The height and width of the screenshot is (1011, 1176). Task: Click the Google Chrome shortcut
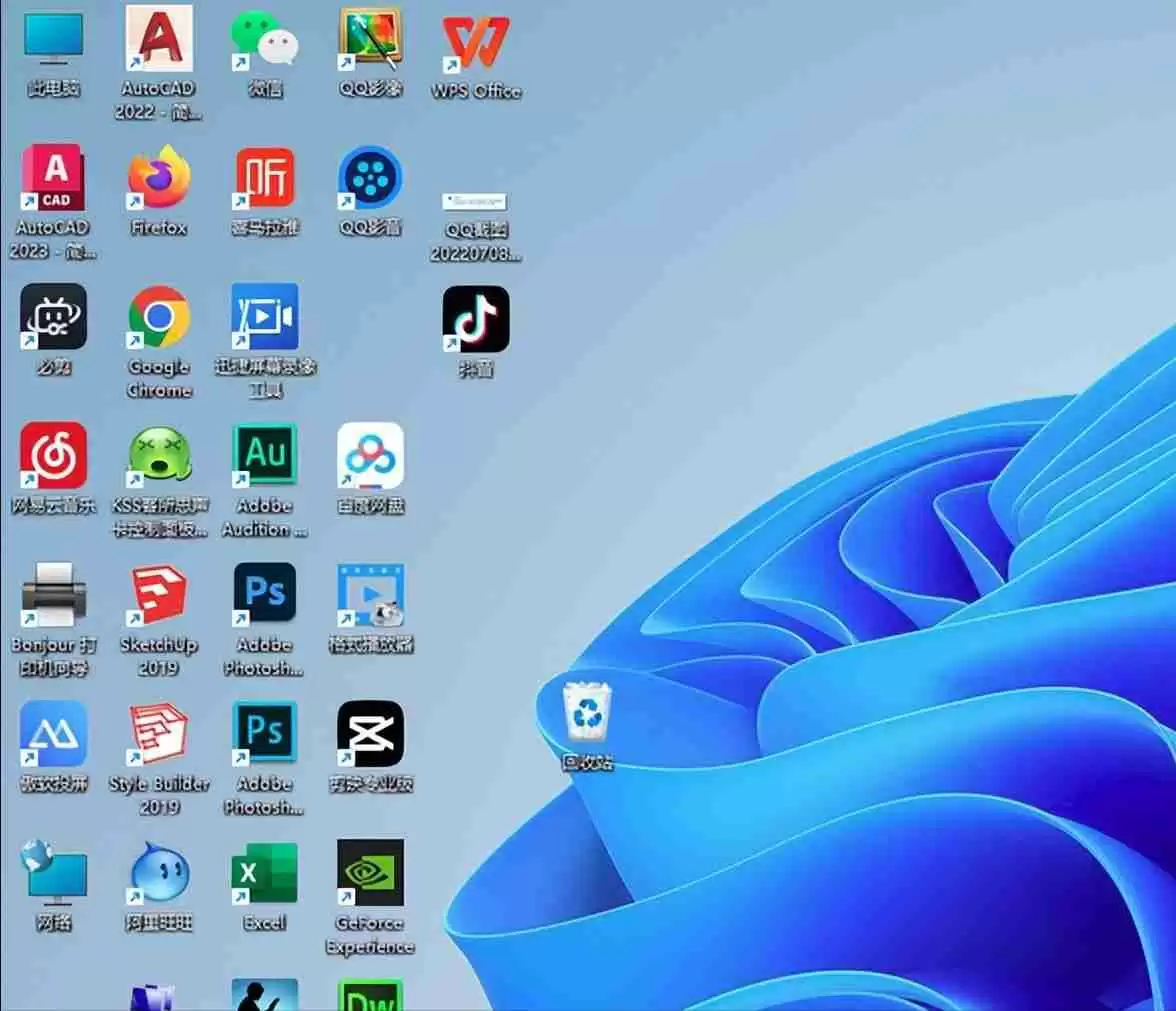[x=159, y=317]
